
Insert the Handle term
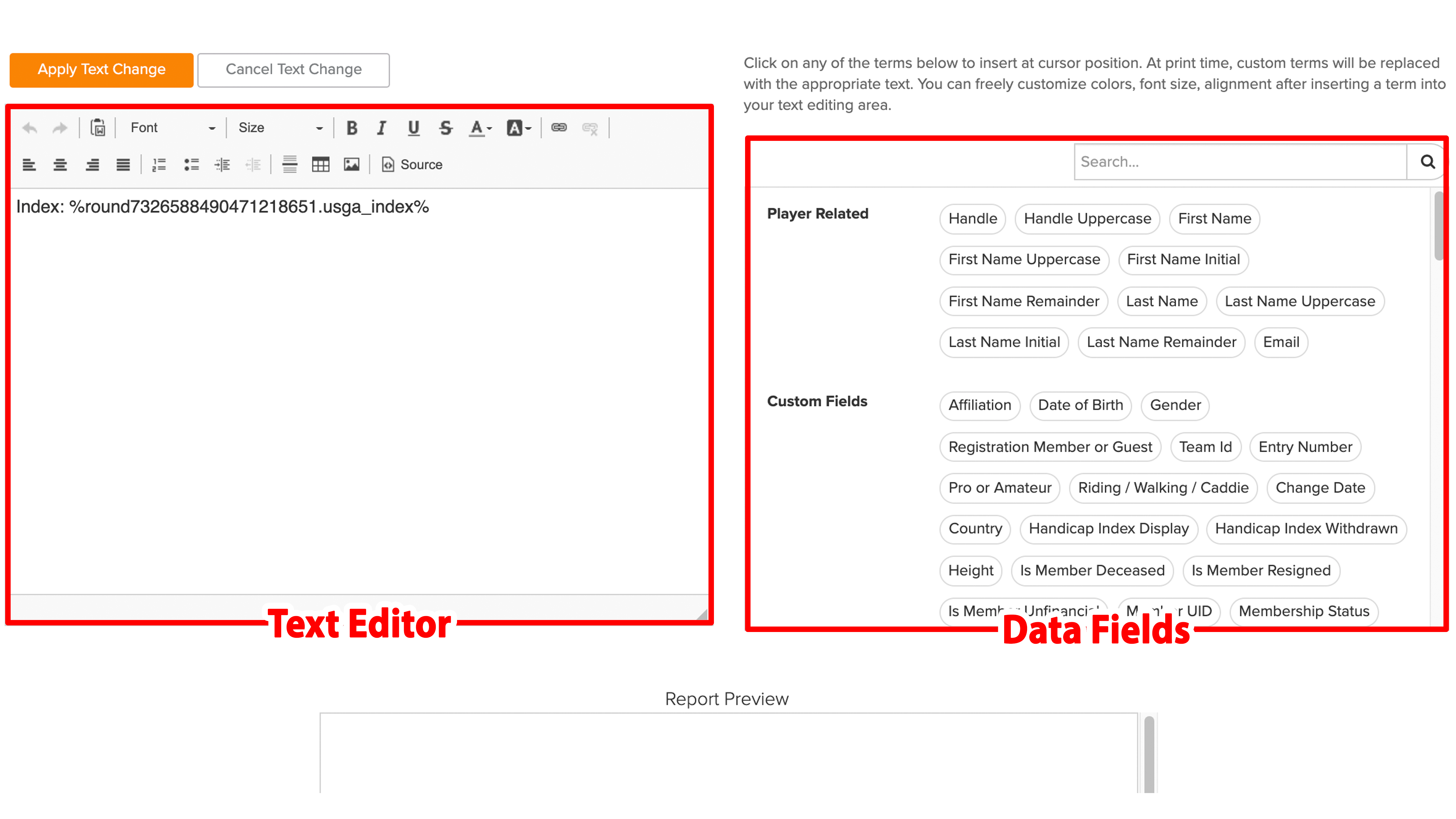click(973, 219)
